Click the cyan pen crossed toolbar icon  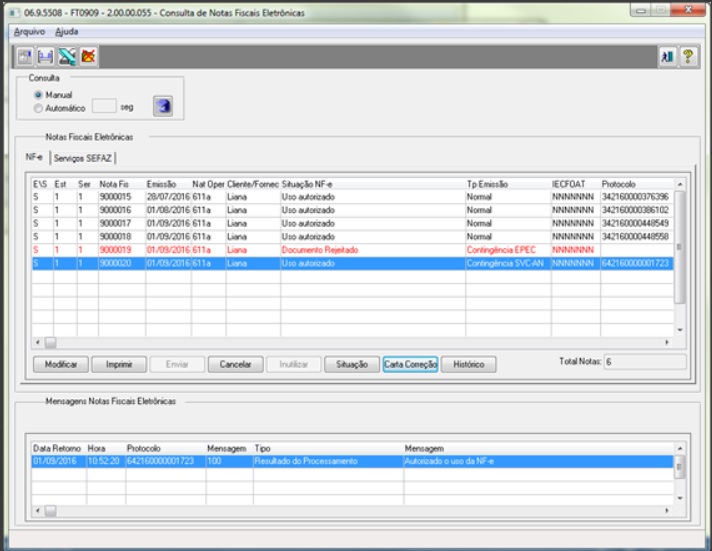click(67, 56)
